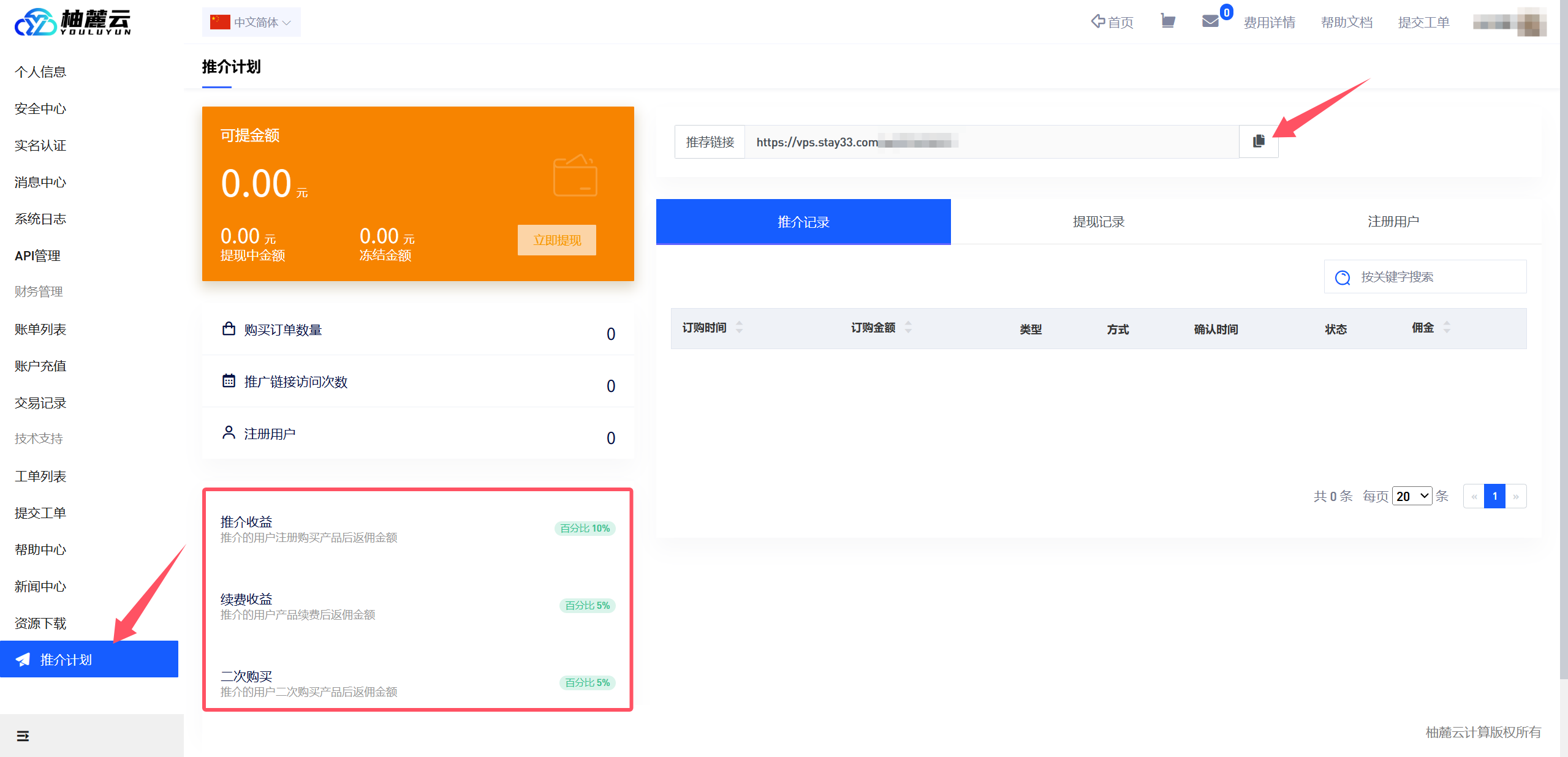Click the search magnifier icon
1568x757 pixels.
click(1342, 277)
